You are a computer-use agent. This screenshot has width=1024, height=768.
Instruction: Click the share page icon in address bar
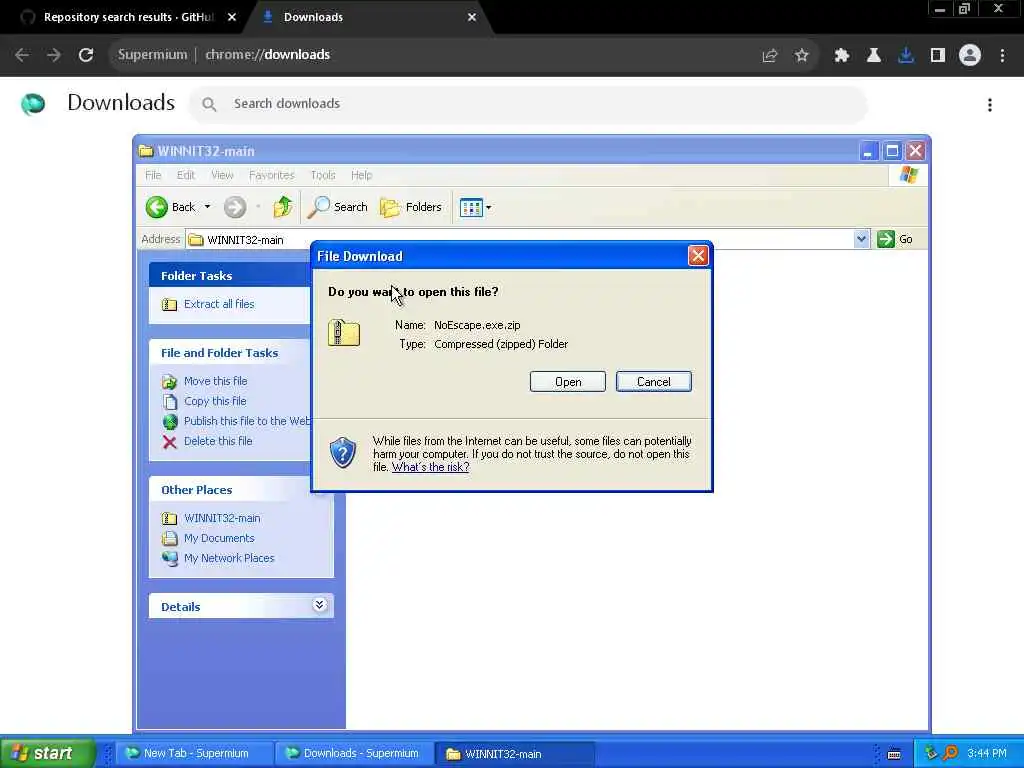coord(770,56)
